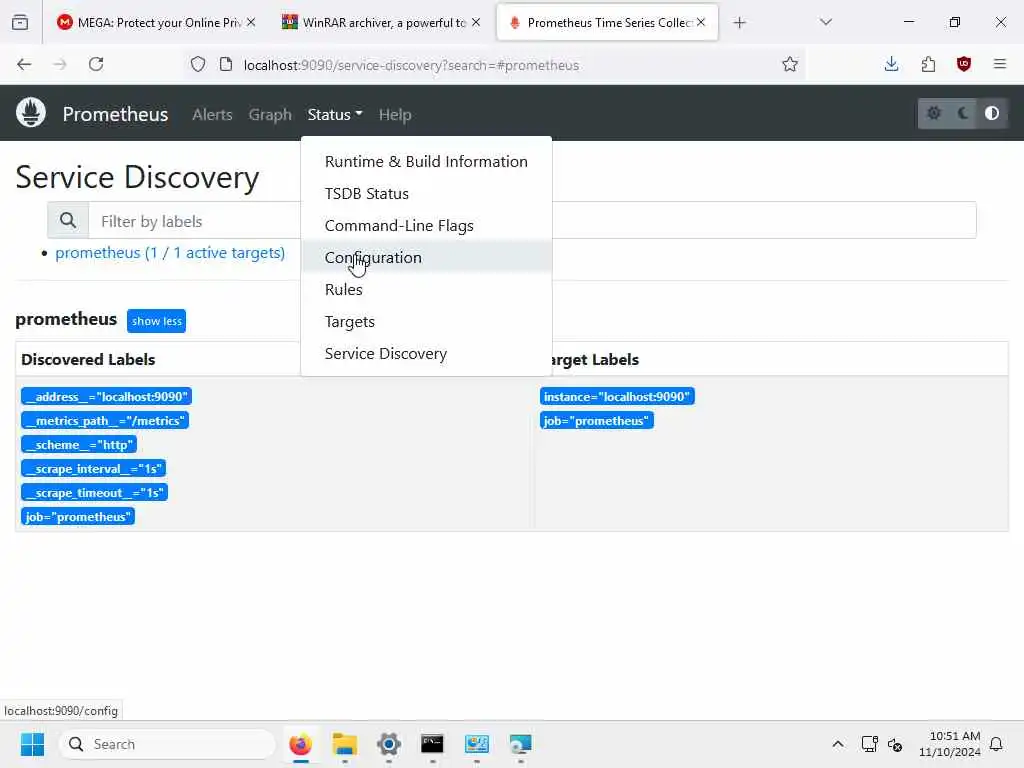Image resolution: width=1024 pixels, height=768 pixels.
Task: Click __address__="localhost:9090" label
Action: 106,396
